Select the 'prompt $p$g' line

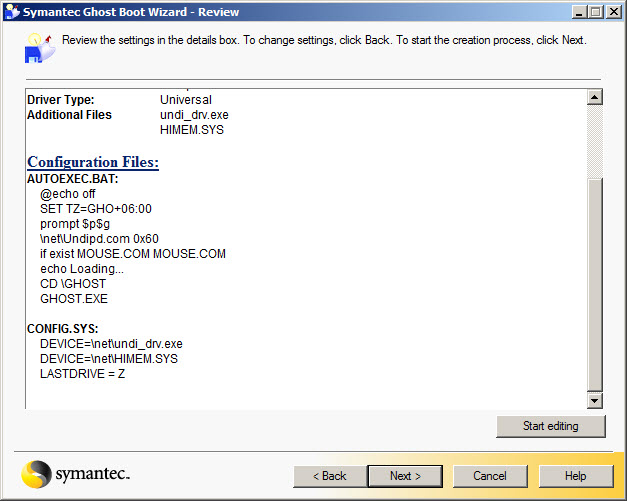coord(75,224)
